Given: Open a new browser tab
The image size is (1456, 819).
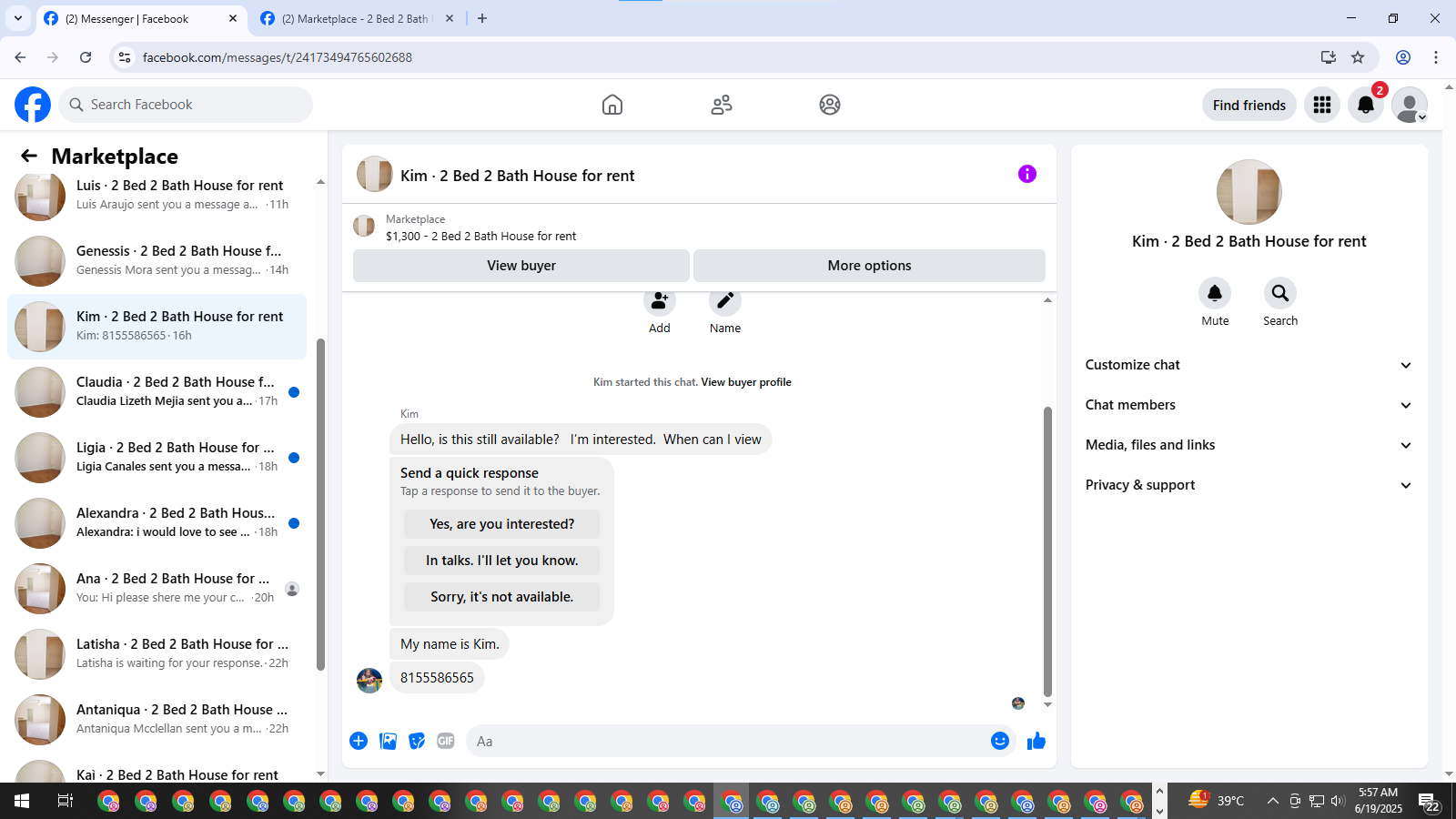Looking at the screenshot, I should (482, 18).
